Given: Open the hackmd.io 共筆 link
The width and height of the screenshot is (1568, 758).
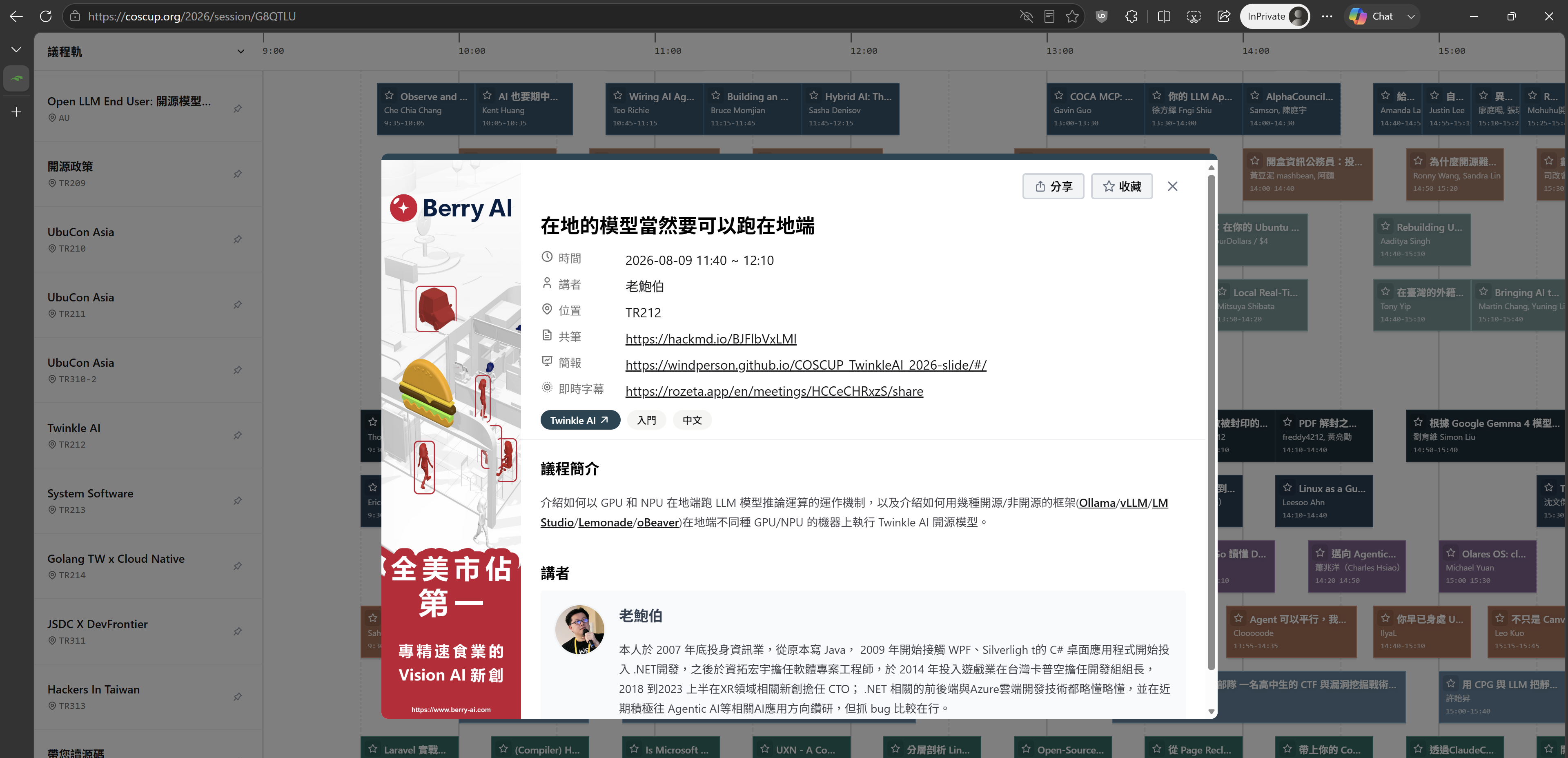Looking at the screenshot, I should (711, 339).
